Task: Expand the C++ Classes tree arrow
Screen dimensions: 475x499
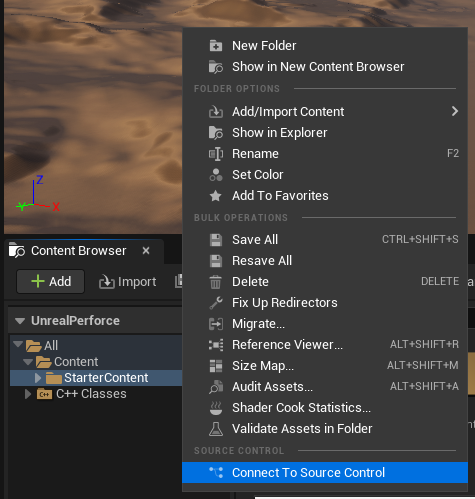Action: (28, 394)
